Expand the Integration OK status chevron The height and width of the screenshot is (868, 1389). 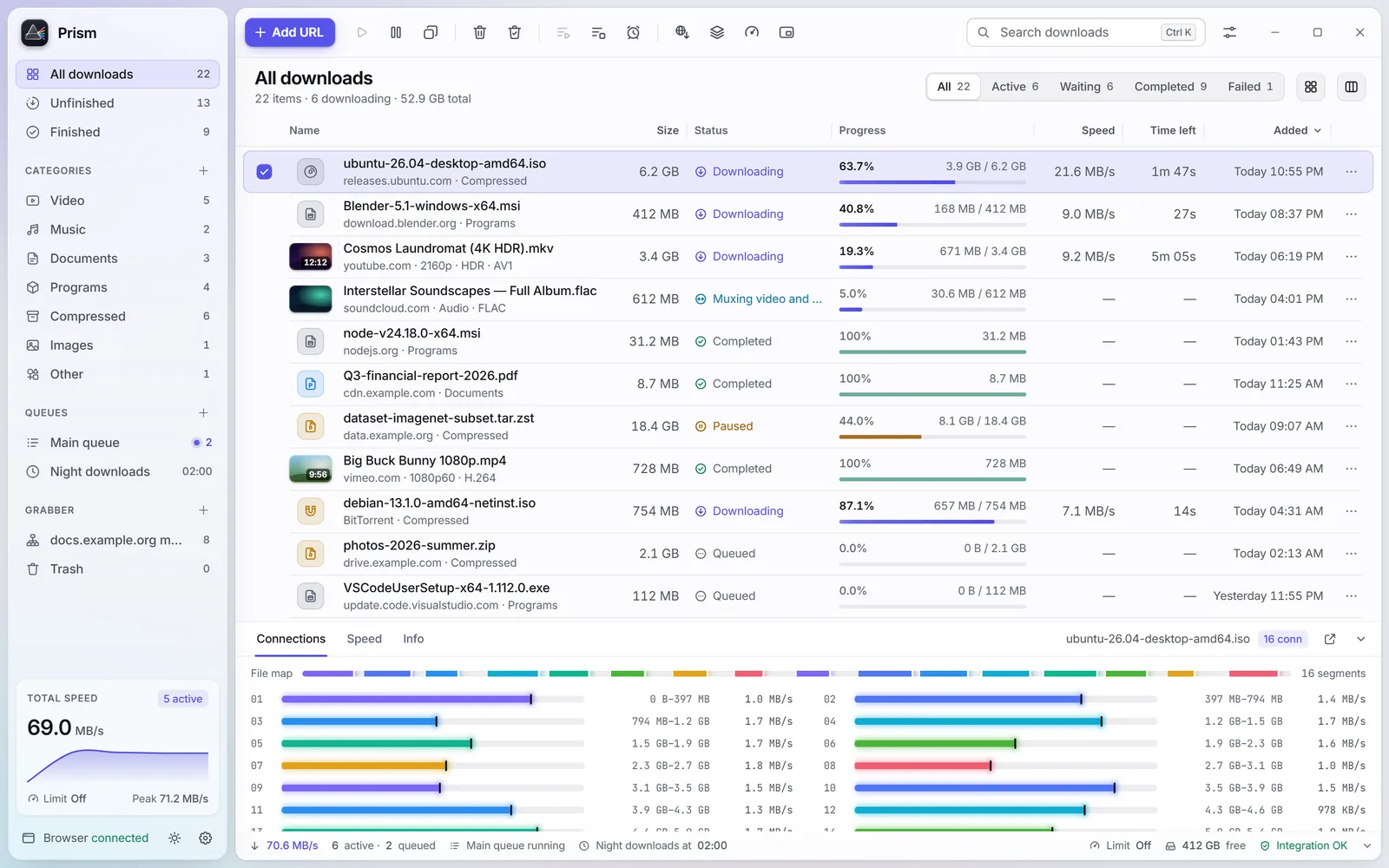click(1367, 845)
